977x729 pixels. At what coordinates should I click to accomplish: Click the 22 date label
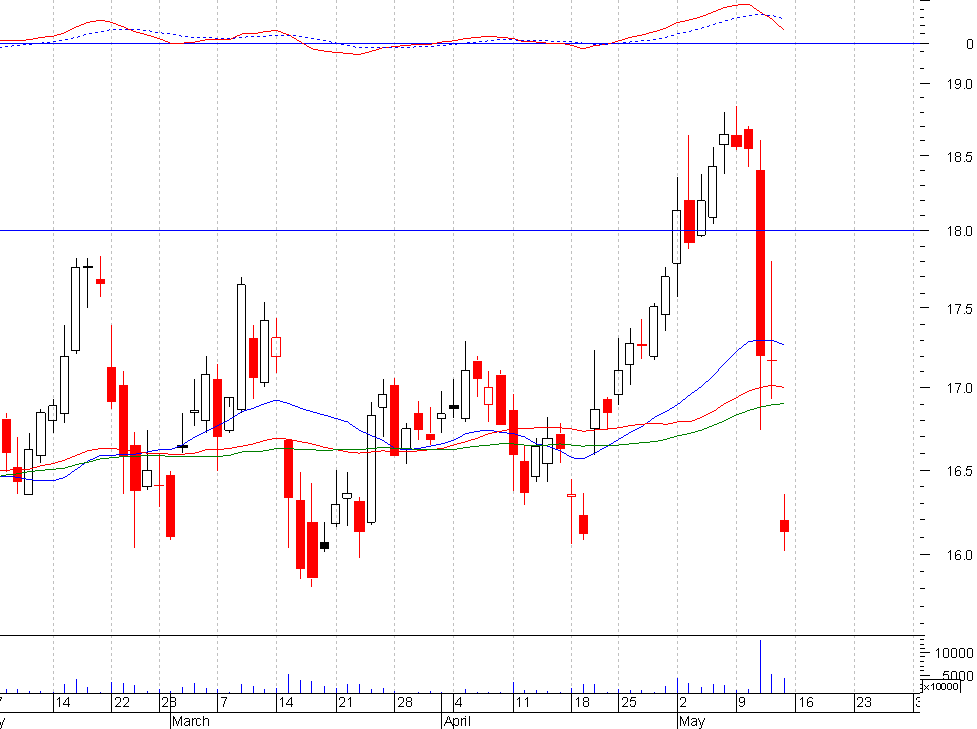(x=122, y=703)
